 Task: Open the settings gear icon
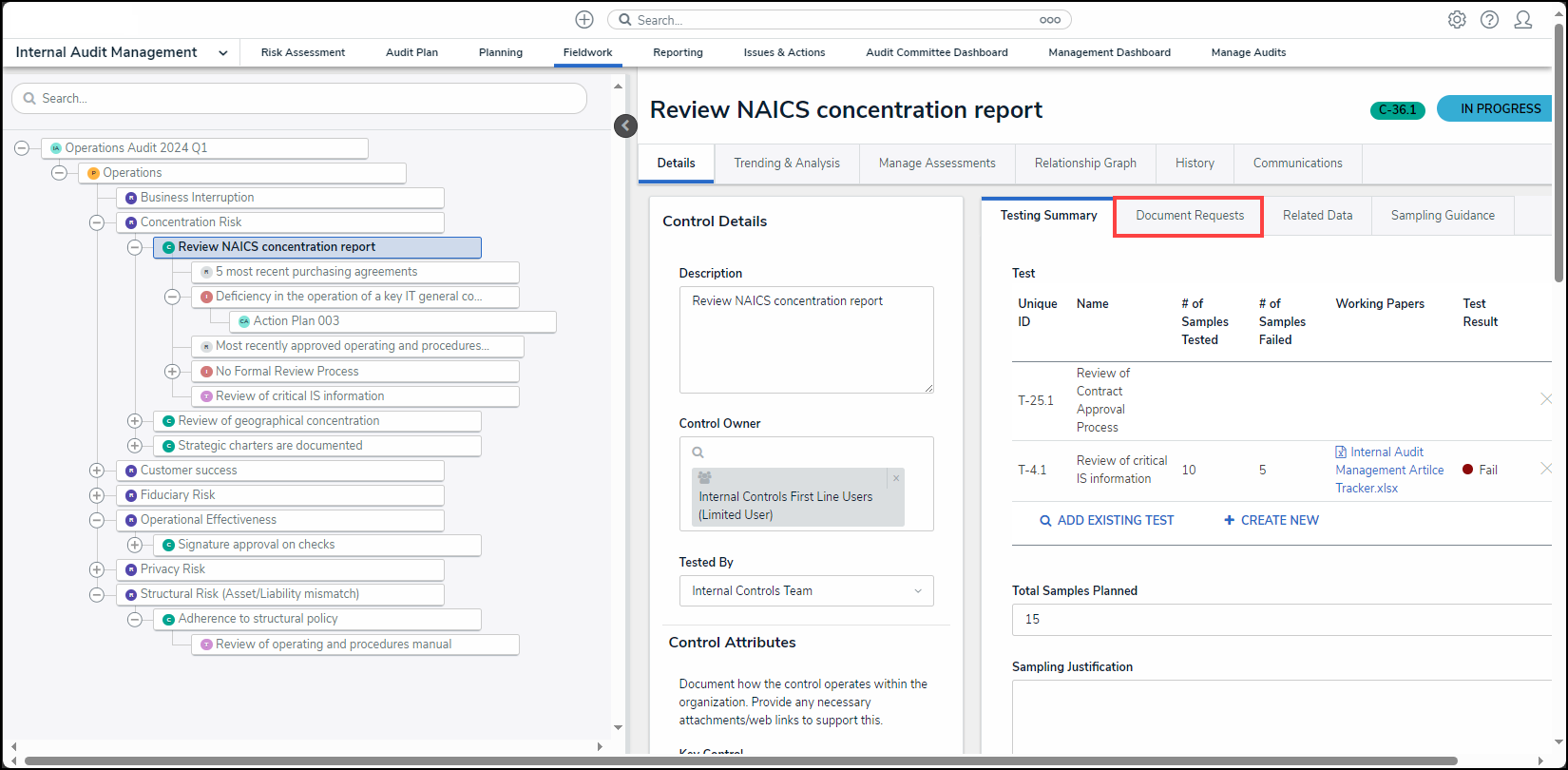[x=1456, y=20]
